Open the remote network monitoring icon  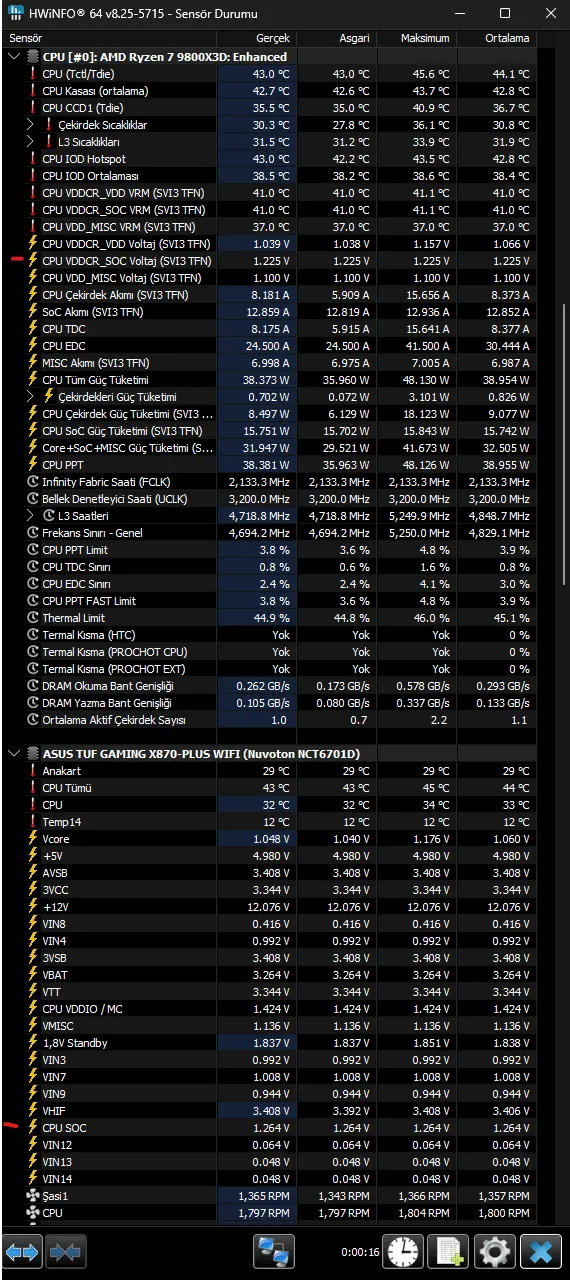point(272,1250)
